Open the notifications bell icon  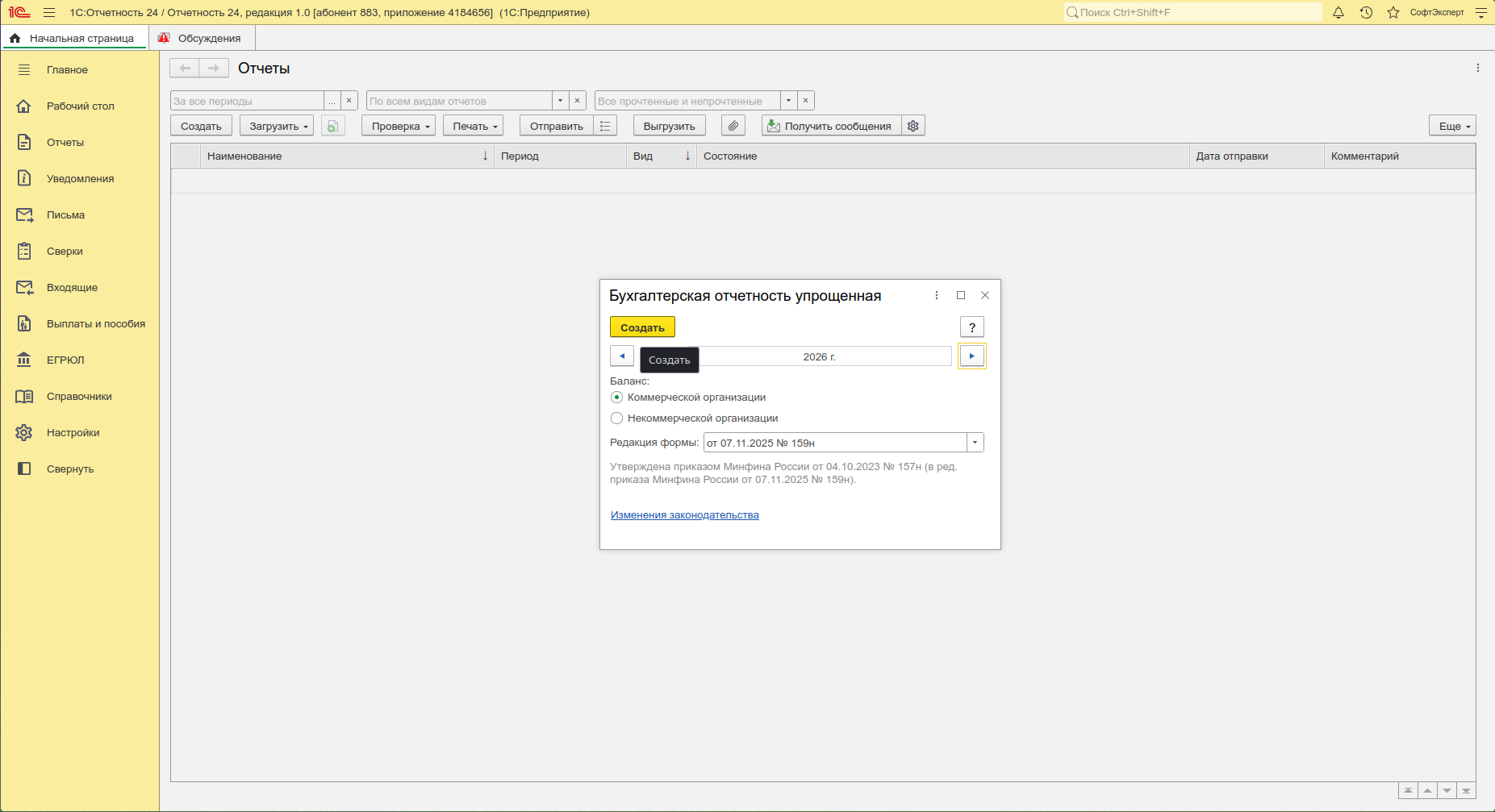click(x=1338, y=13)
